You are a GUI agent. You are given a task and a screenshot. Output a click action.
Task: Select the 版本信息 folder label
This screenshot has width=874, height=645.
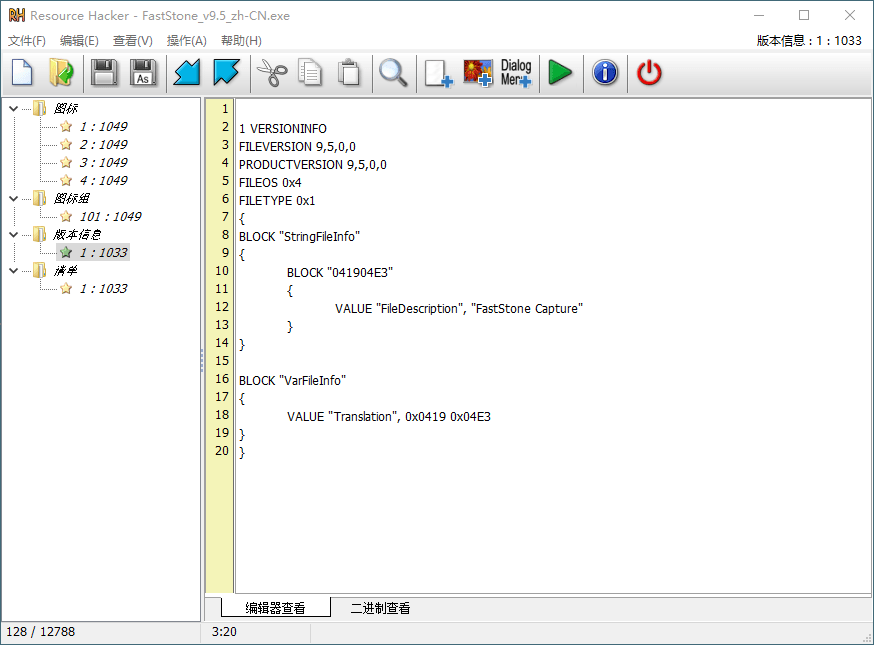click(77, 235)
